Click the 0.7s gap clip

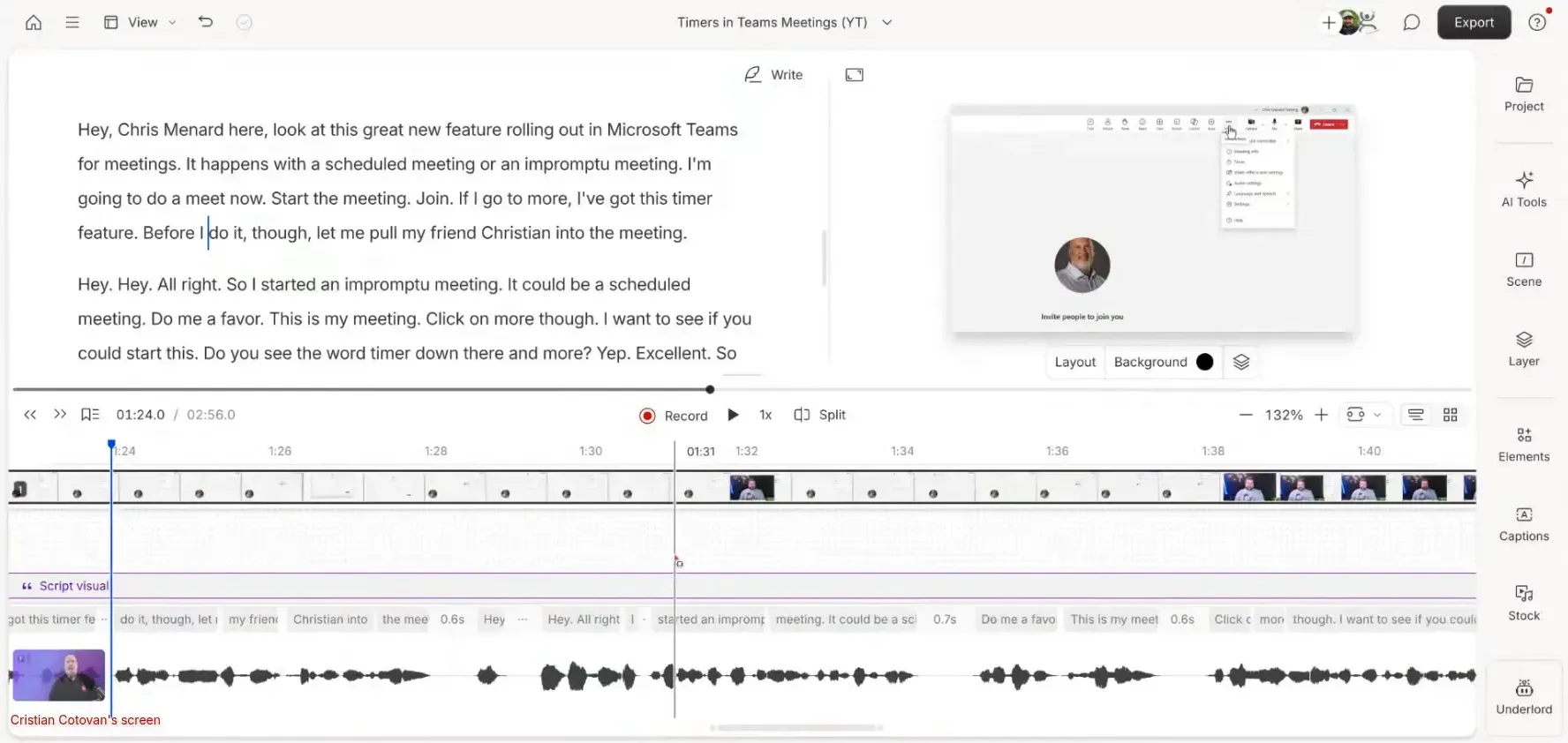click(x=945, y=619)
